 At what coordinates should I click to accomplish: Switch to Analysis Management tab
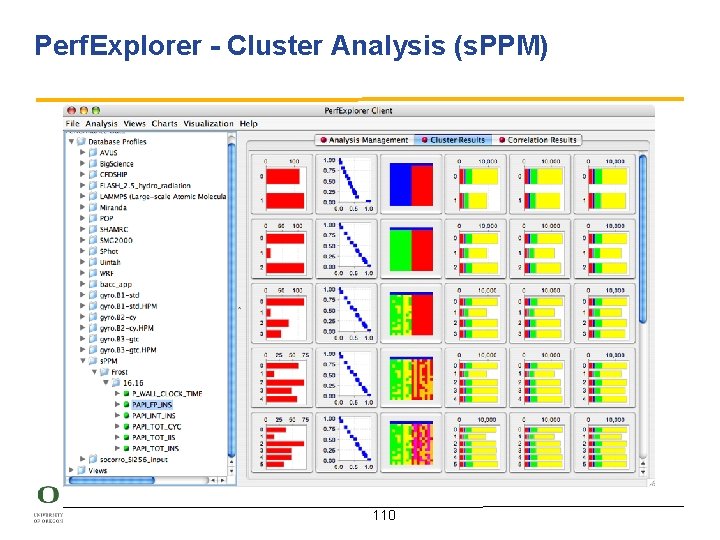point(365,140)
